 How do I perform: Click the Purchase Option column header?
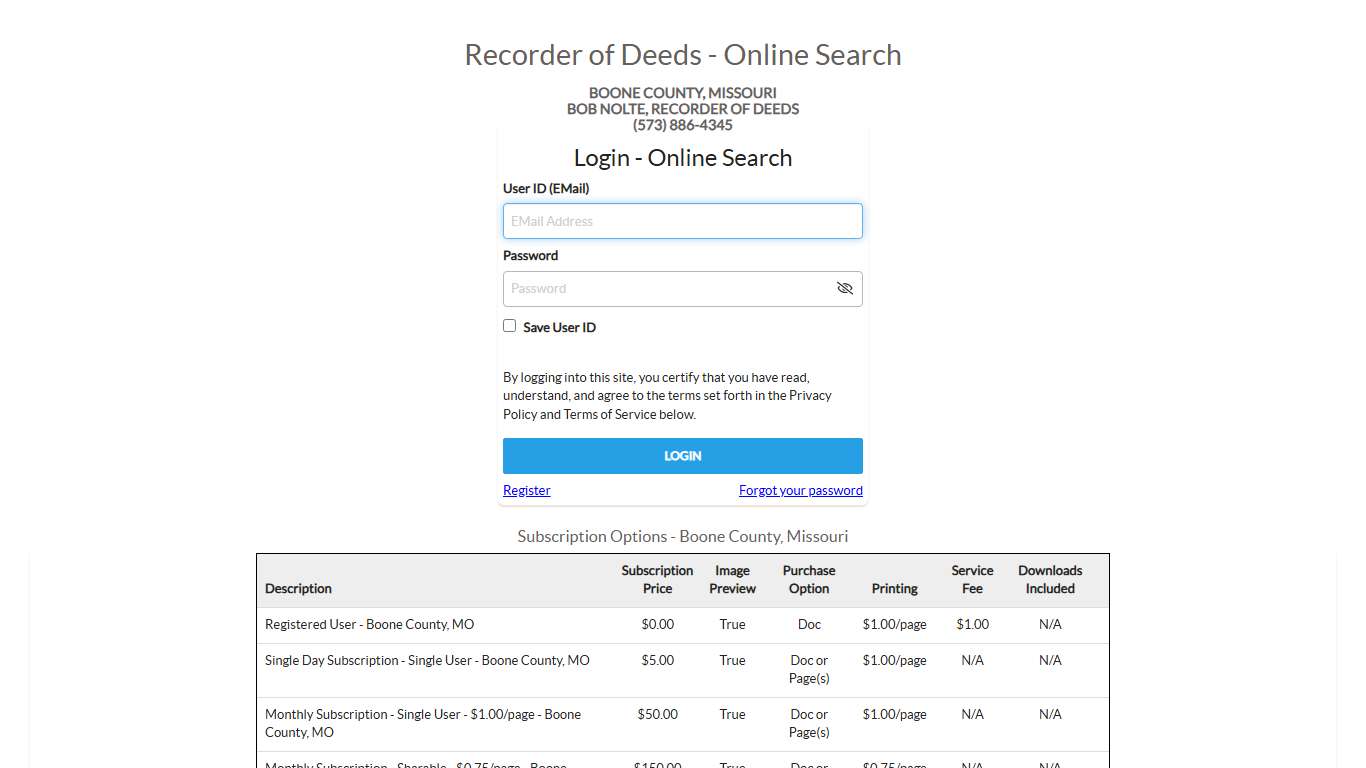(808, 580)
